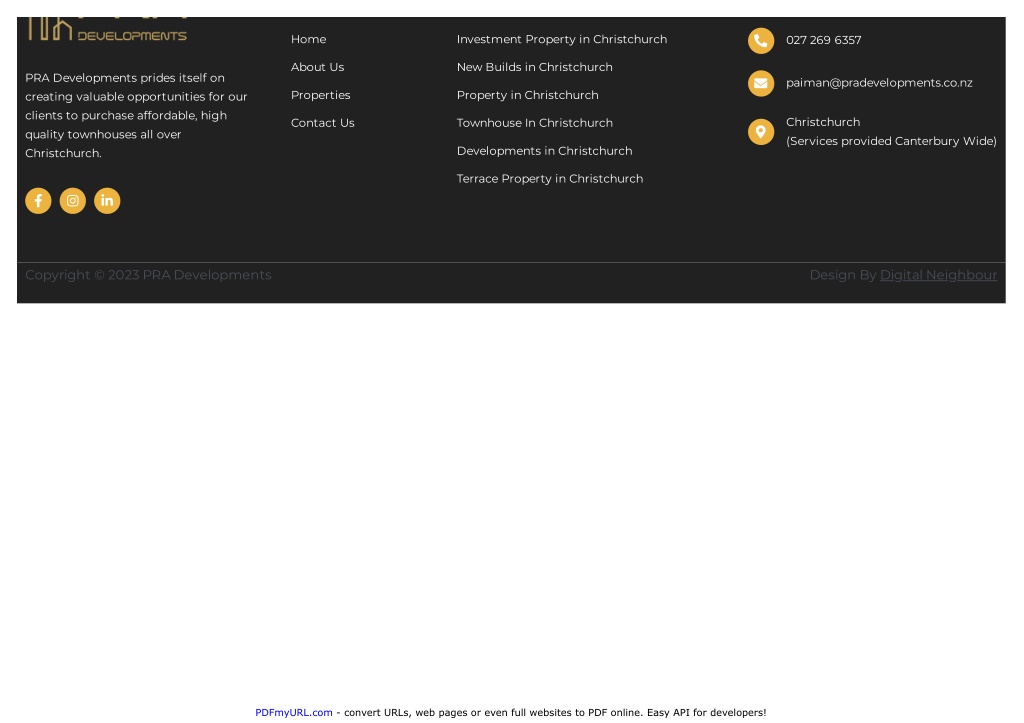
Task: Open Property in Christchurch link
Action: [x=527, y=95]
